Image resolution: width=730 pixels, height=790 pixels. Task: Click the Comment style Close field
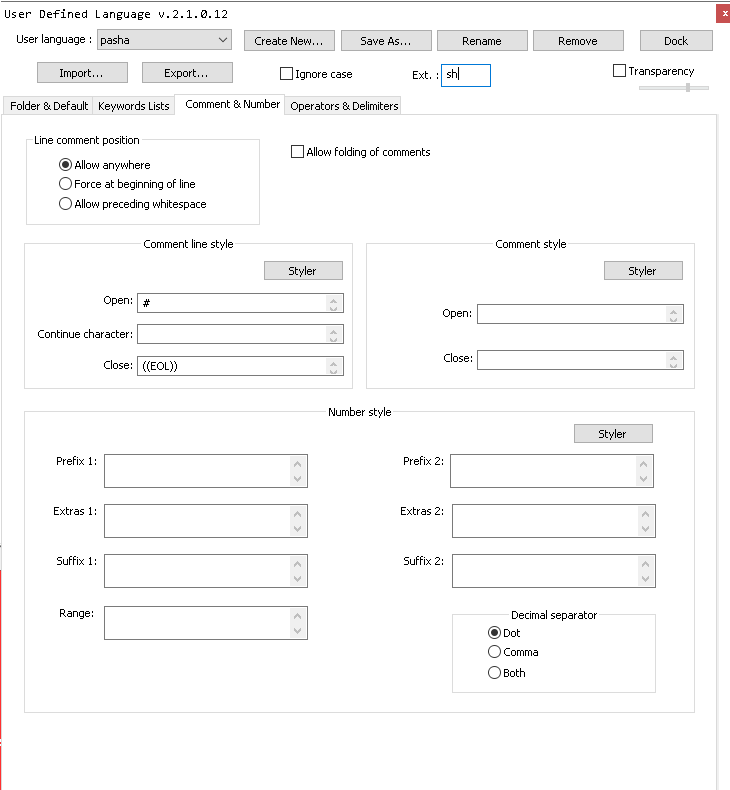580,360
